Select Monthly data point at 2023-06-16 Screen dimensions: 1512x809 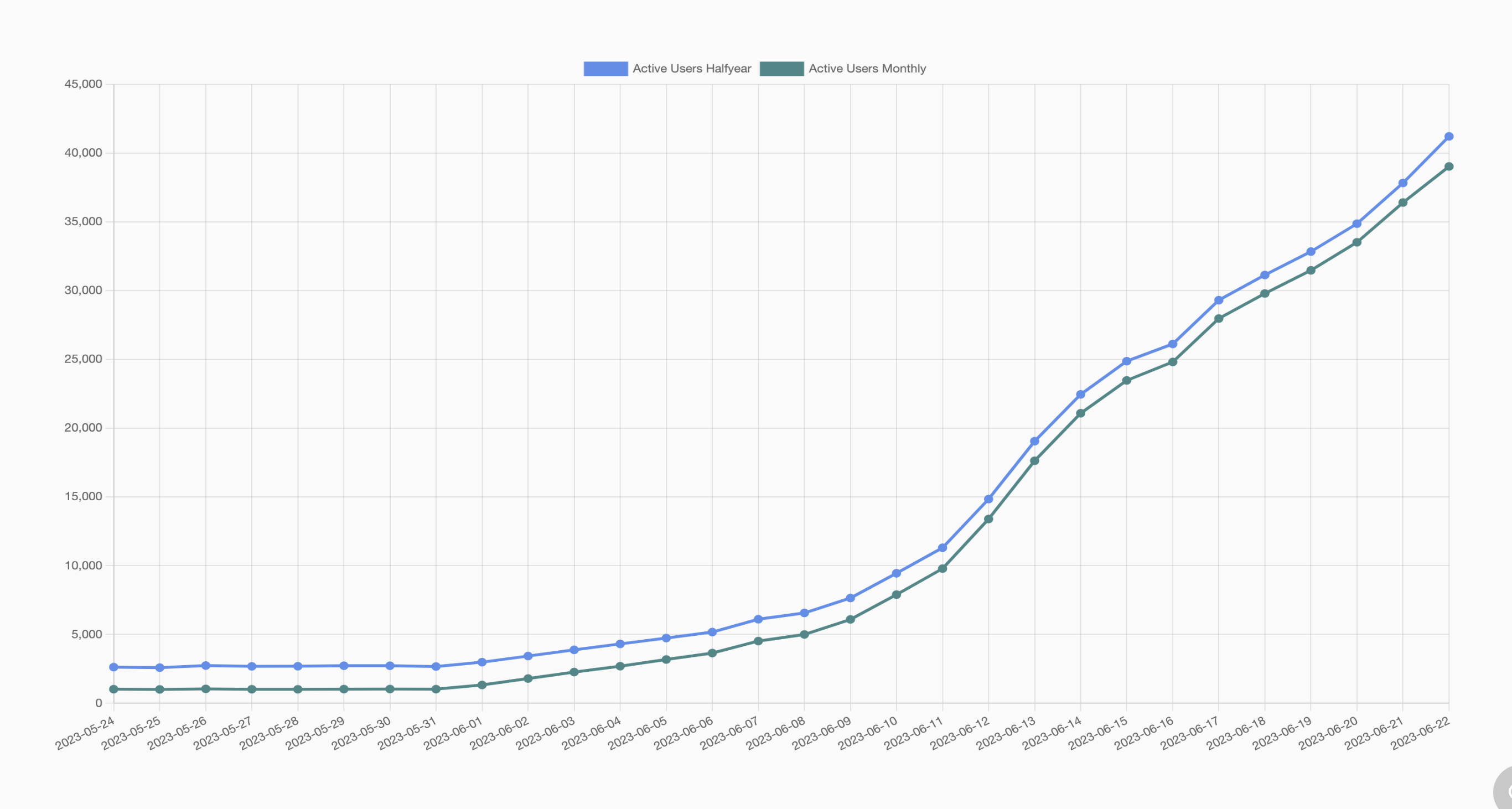point(1173,362)
